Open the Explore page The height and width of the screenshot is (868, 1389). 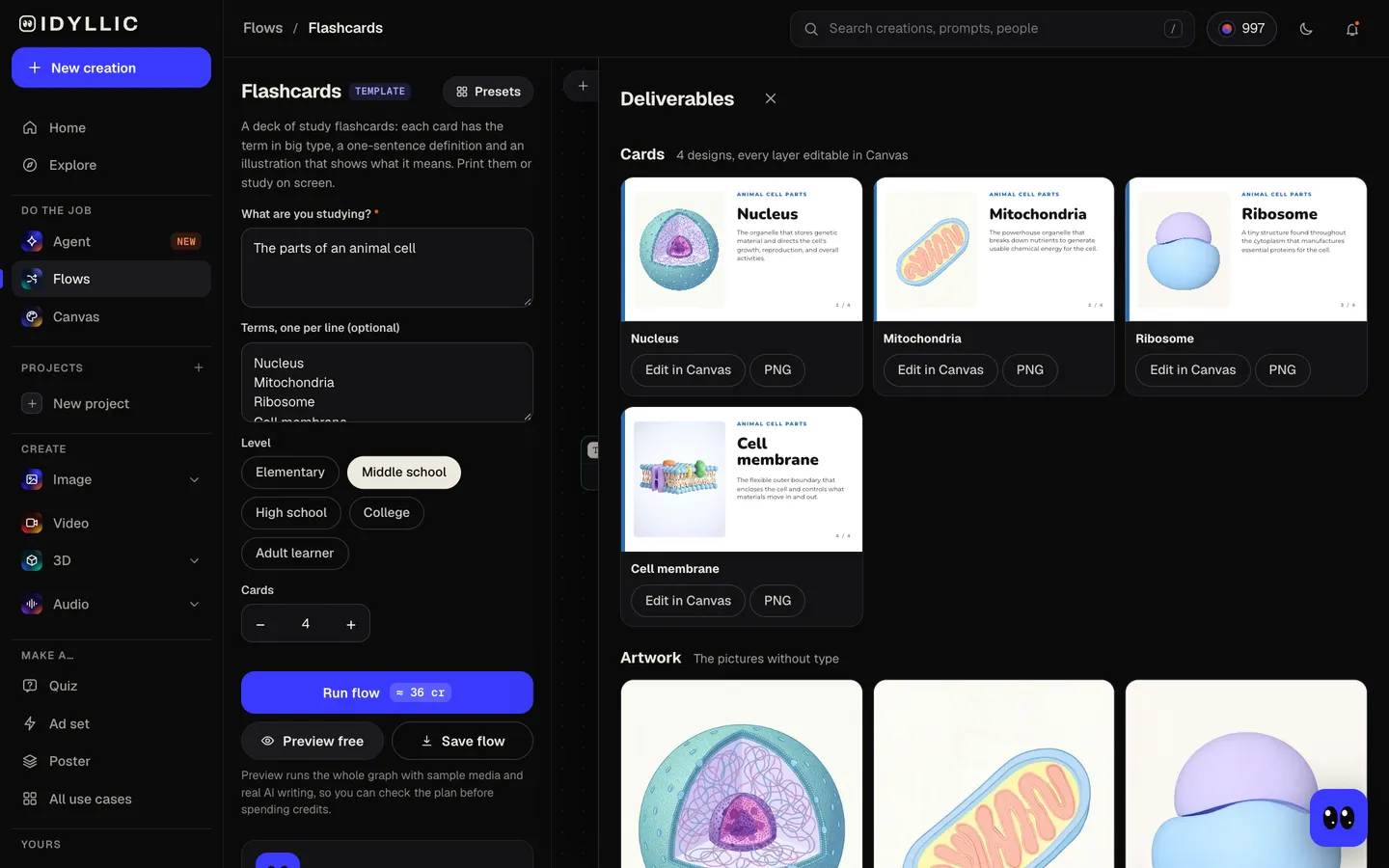click(x=111, y=165)
